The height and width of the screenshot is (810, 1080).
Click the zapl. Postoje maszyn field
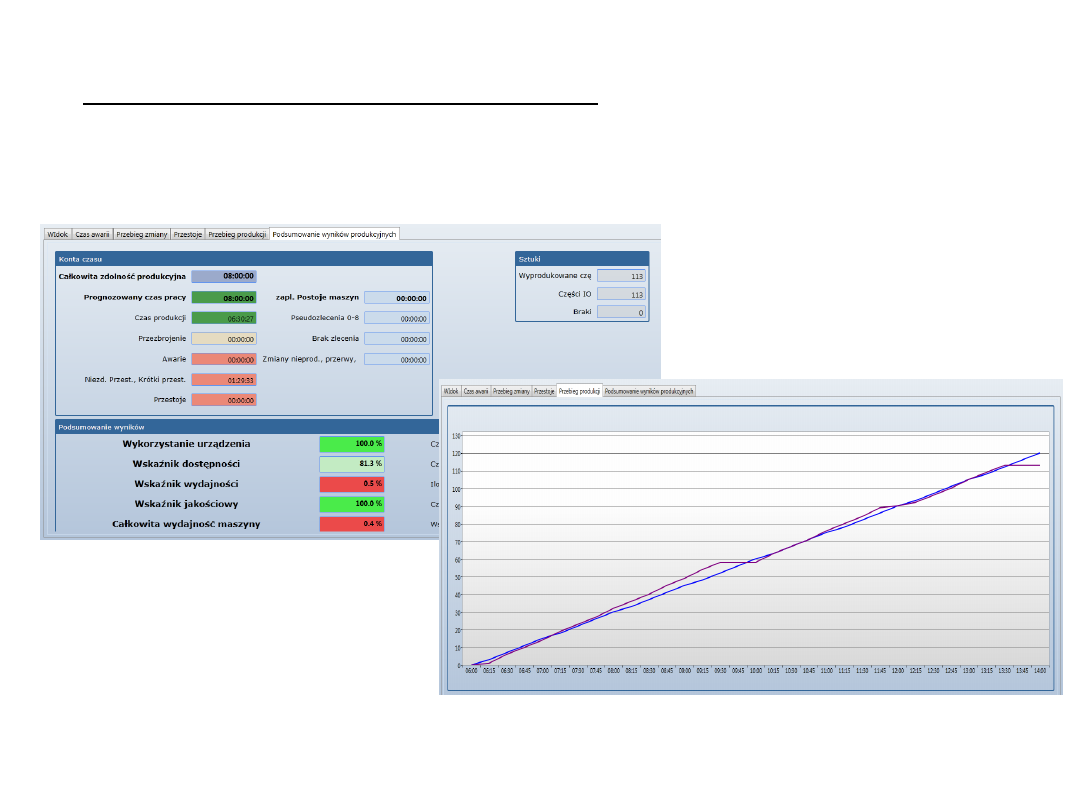point(396,297)
